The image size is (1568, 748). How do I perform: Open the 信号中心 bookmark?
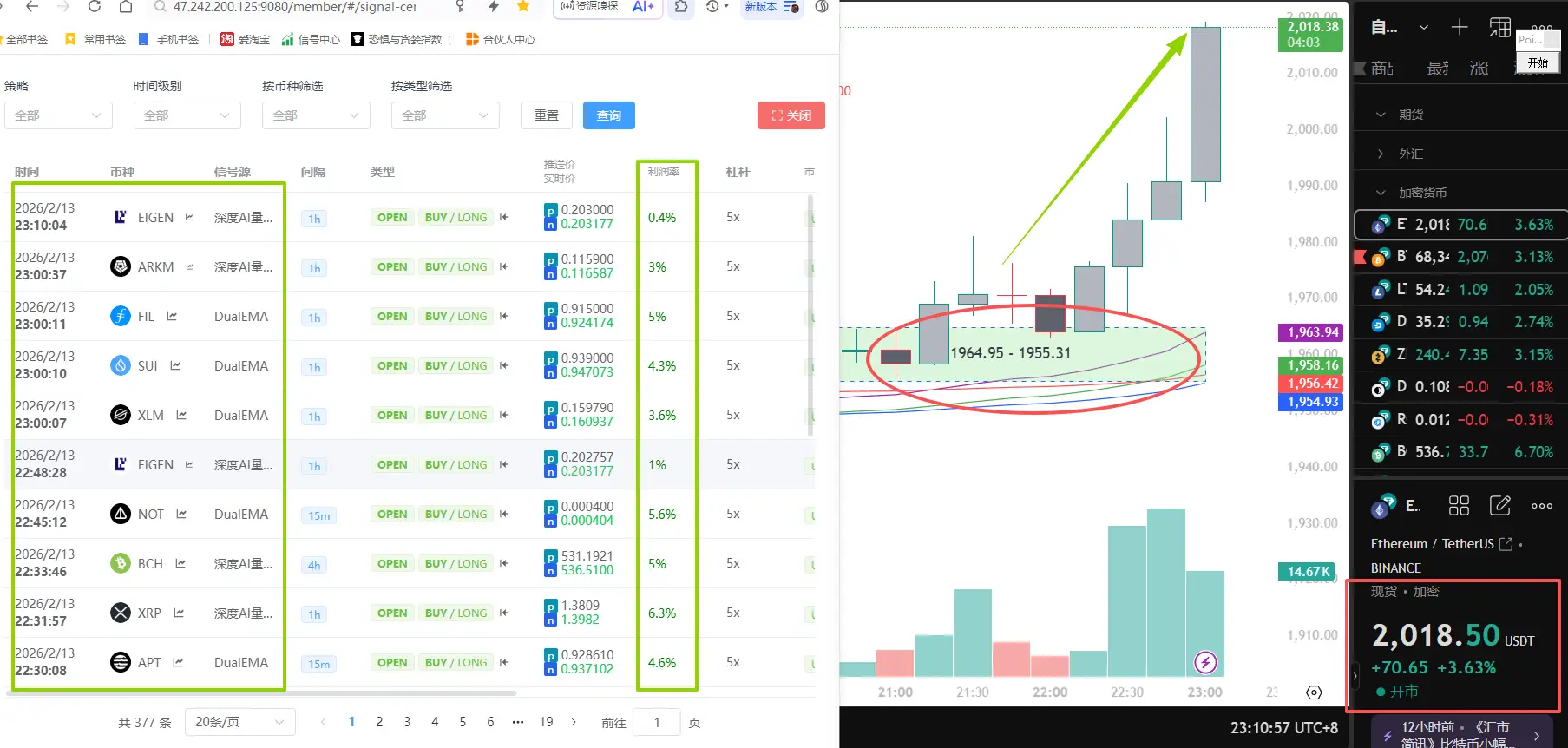[x=311, y=39]
